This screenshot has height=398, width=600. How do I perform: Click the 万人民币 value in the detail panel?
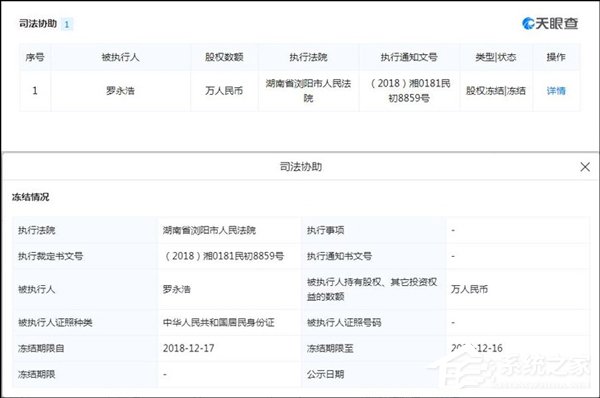coord(470,289)
